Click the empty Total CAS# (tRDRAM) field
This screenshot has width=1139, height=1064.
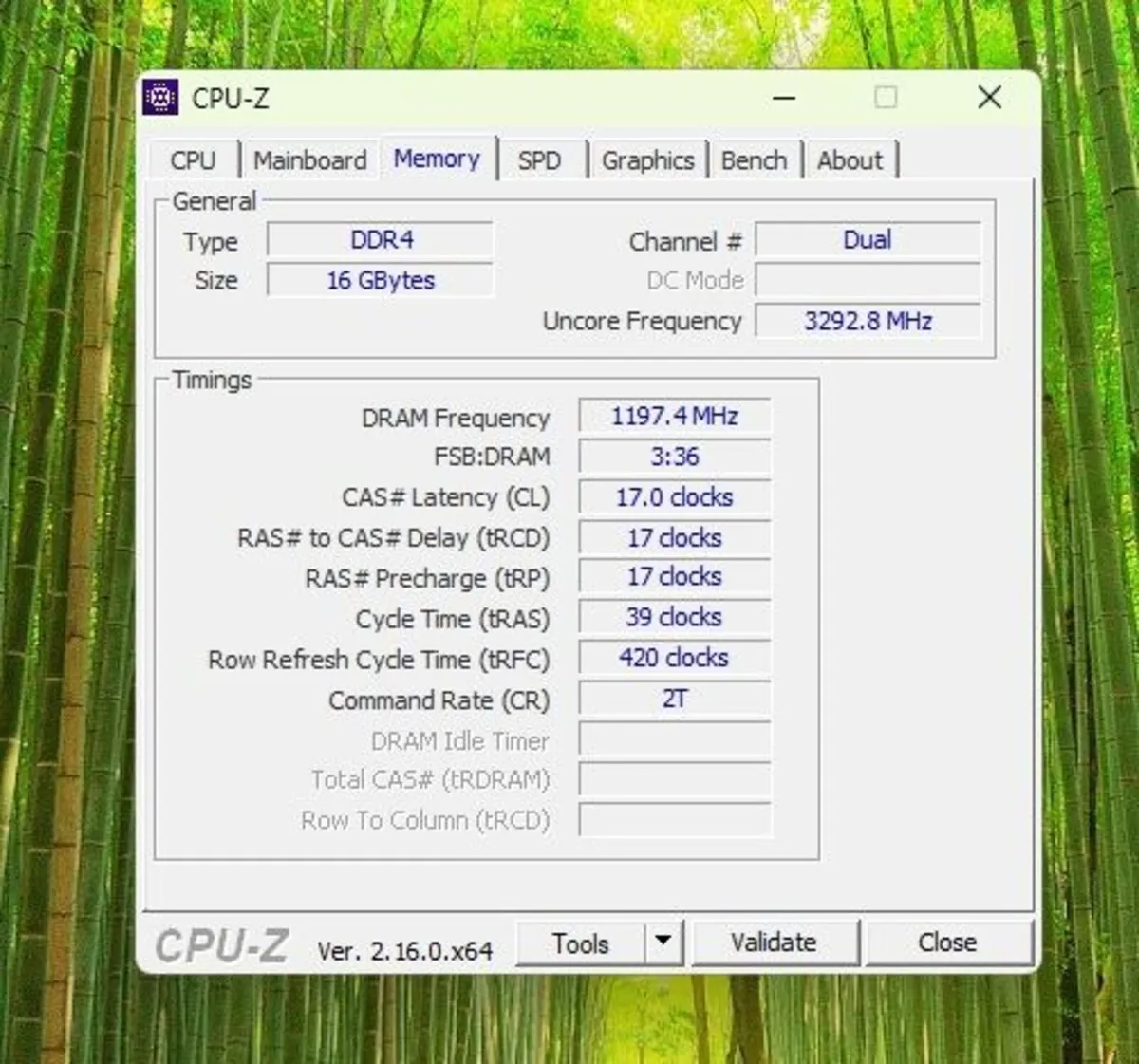pyautogui.click(x=675, y=780)
